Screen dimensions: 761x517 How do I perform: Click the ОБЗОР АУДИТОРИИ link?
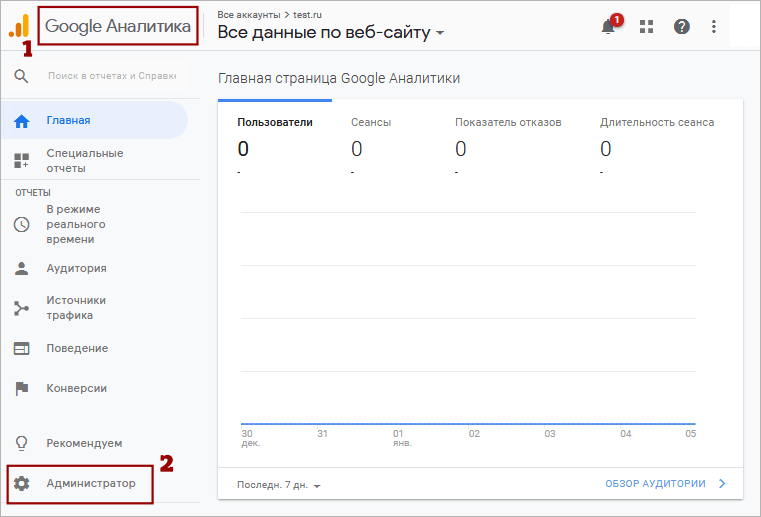(655, 484)
